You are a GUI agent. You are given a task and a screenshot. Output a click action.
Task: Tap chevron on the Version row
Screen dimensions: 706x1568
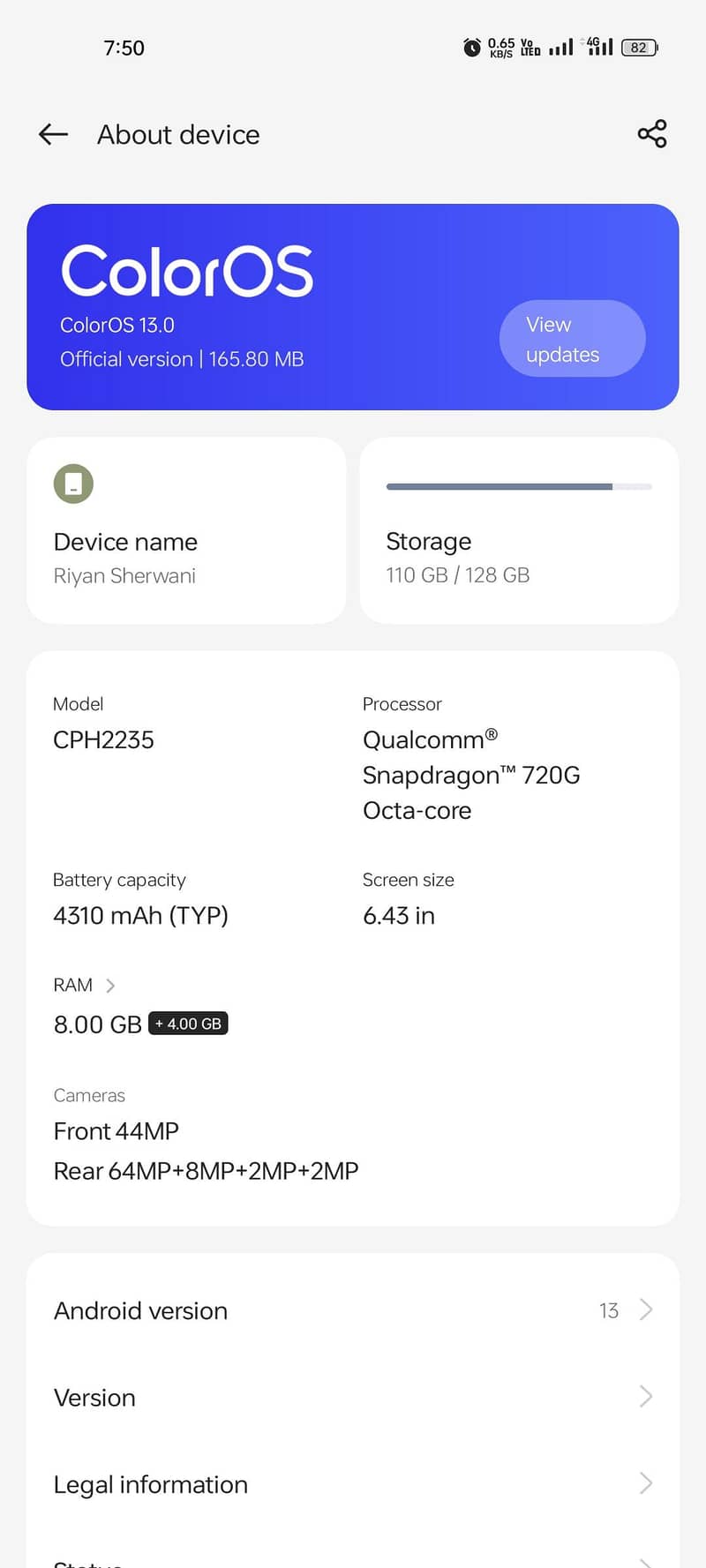point(646,1396)
